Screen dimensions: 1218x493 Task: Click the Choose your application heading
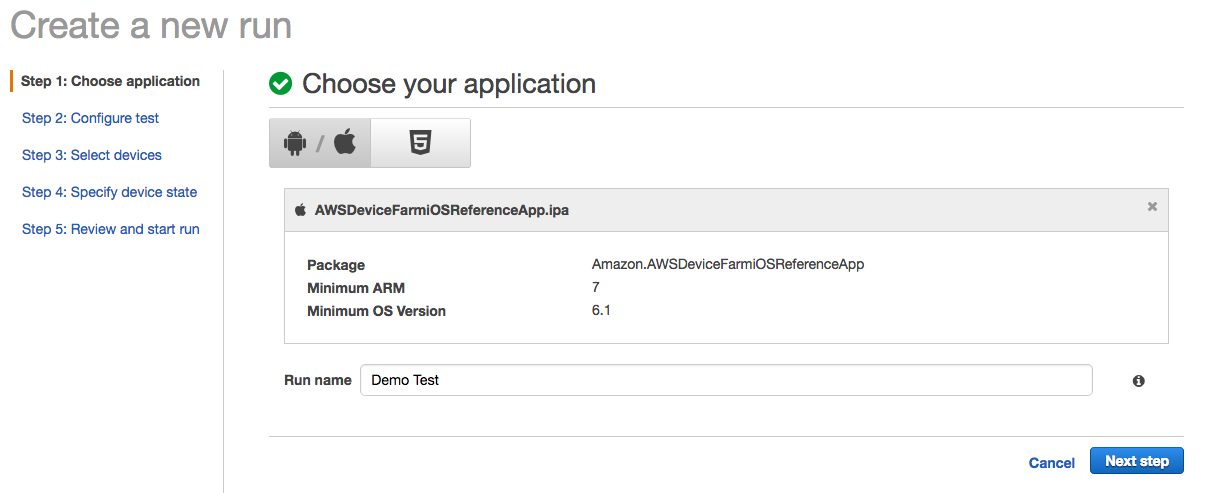(449, 84)
